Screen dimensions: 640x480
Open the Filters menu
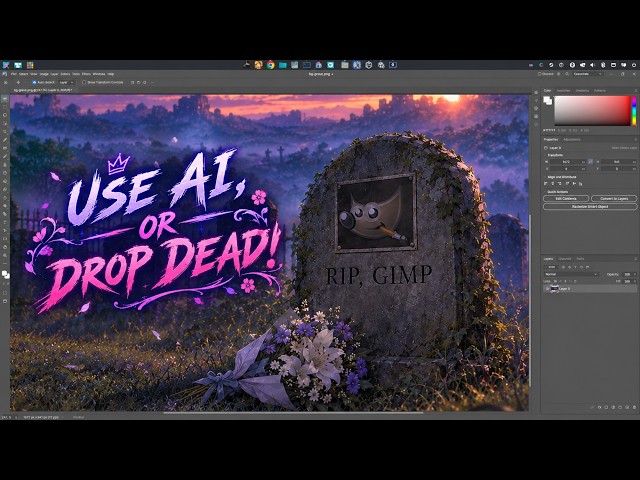coord(86,74)
